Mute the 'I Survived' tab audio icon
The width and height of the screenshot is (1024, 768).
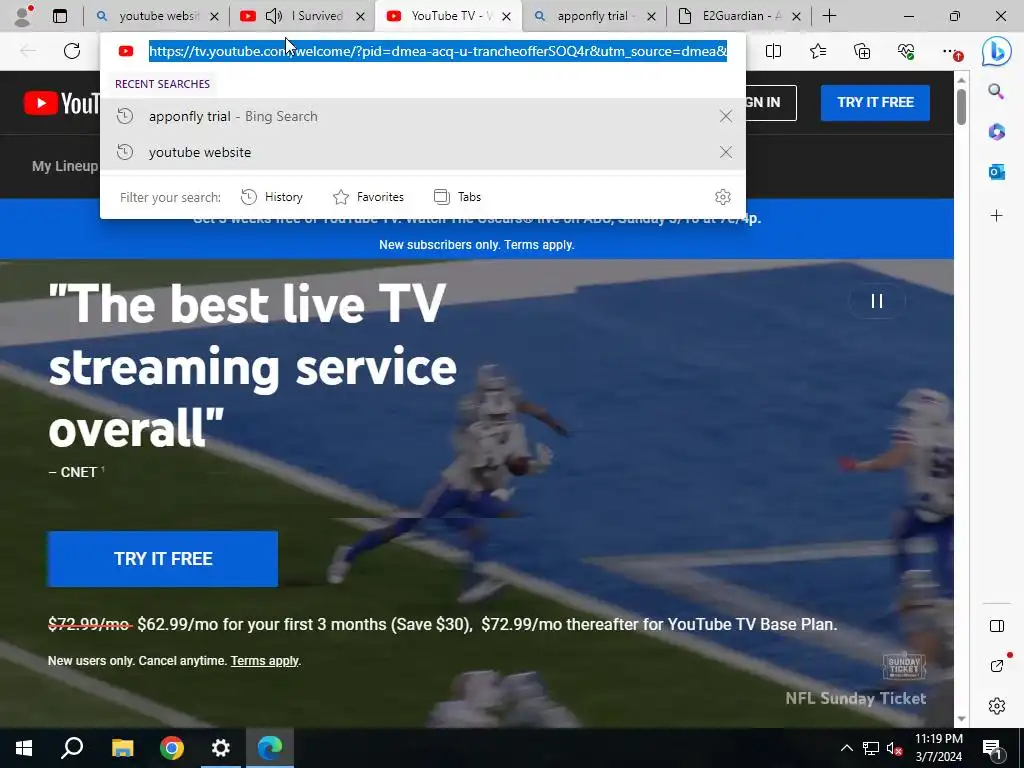[274, 16]
